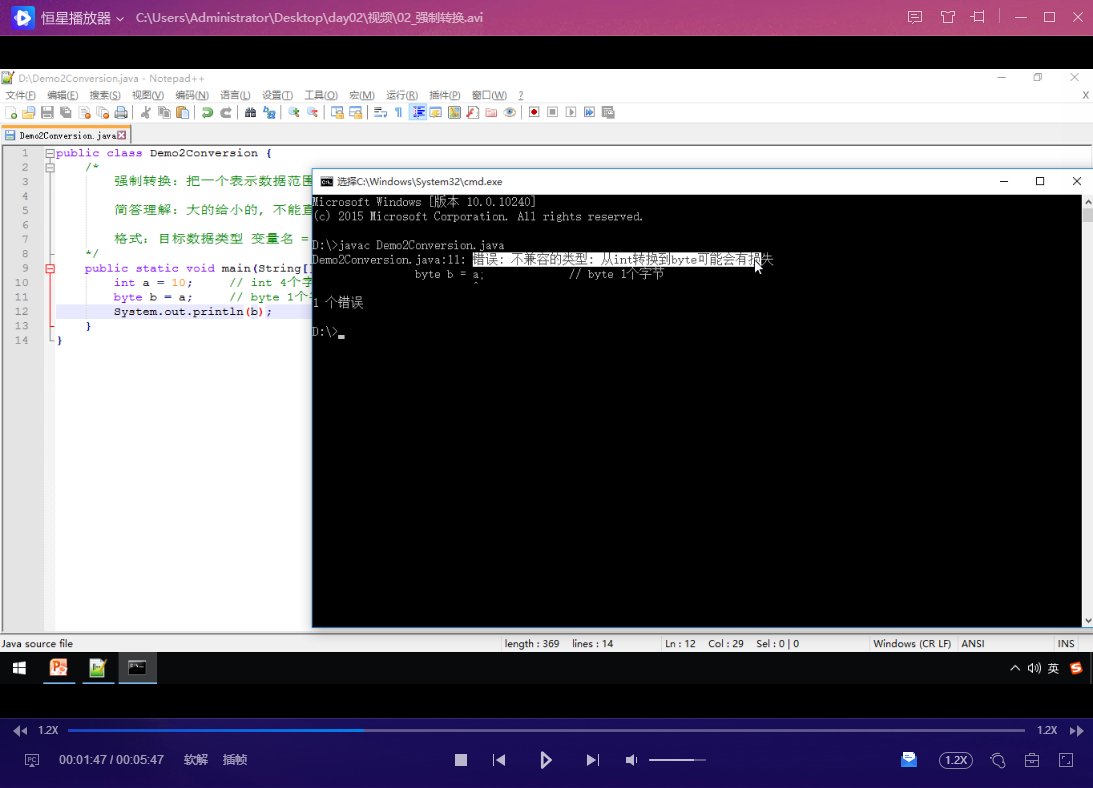The image size is (1093, 788).
Task: Open Find dialog via binoculars icon
Action: tap(249, 111)
